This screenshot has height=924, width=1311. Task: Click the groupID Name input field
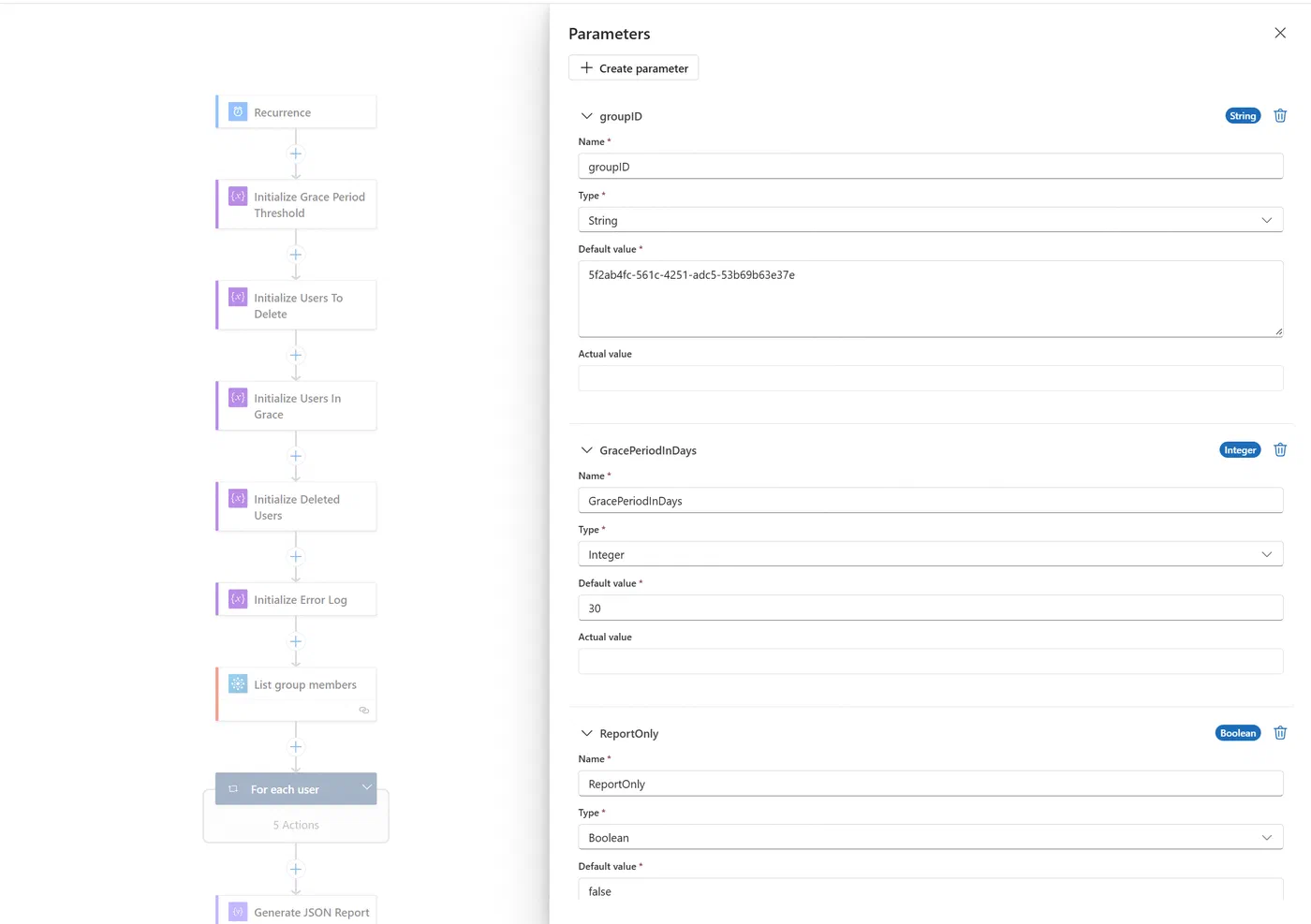tap(931, 167)
